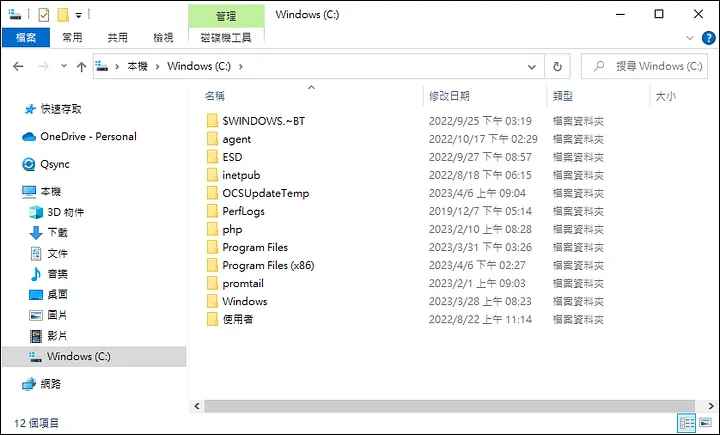
Task: Sort by the 類型 column header
Action: [562, 96]
